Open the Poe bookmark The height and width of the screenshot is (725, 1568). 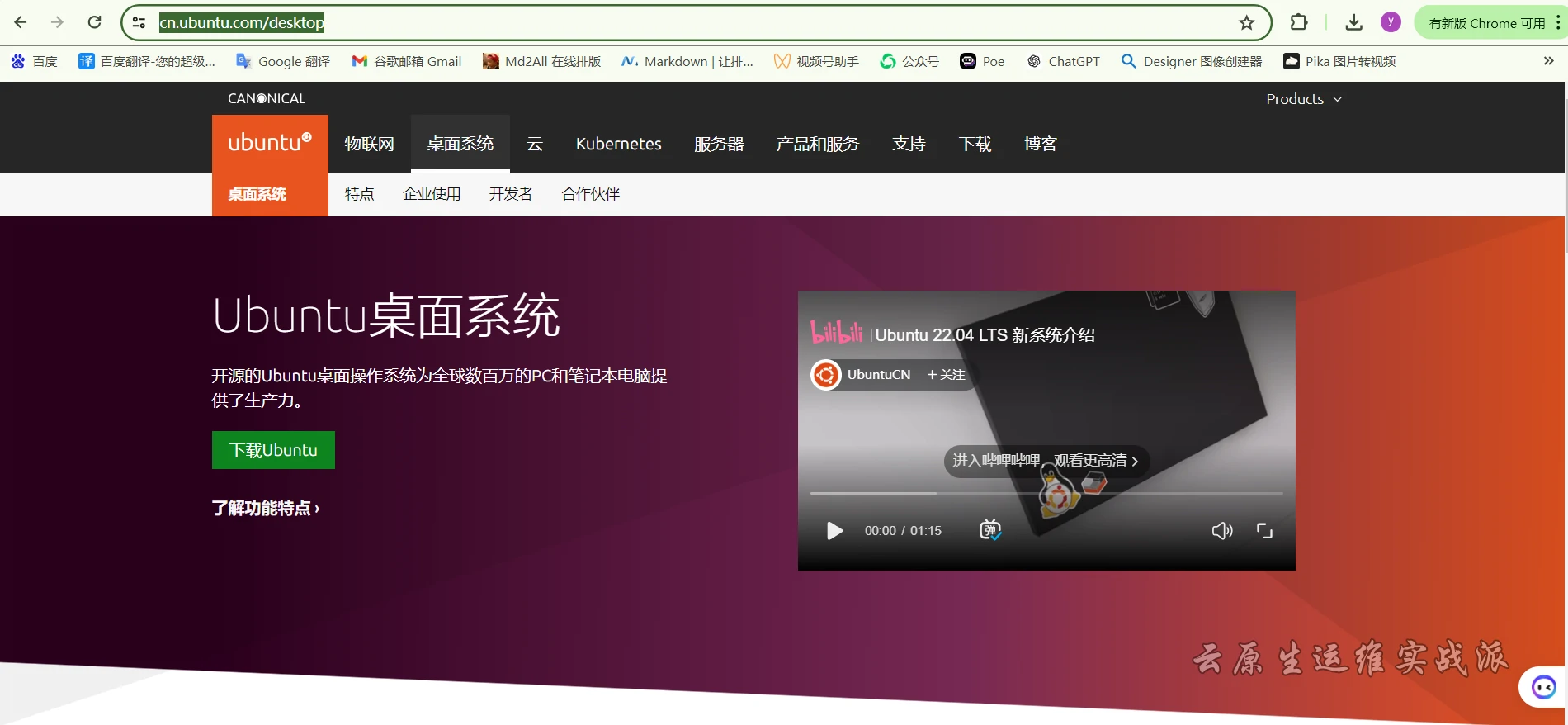click(982, 61)
